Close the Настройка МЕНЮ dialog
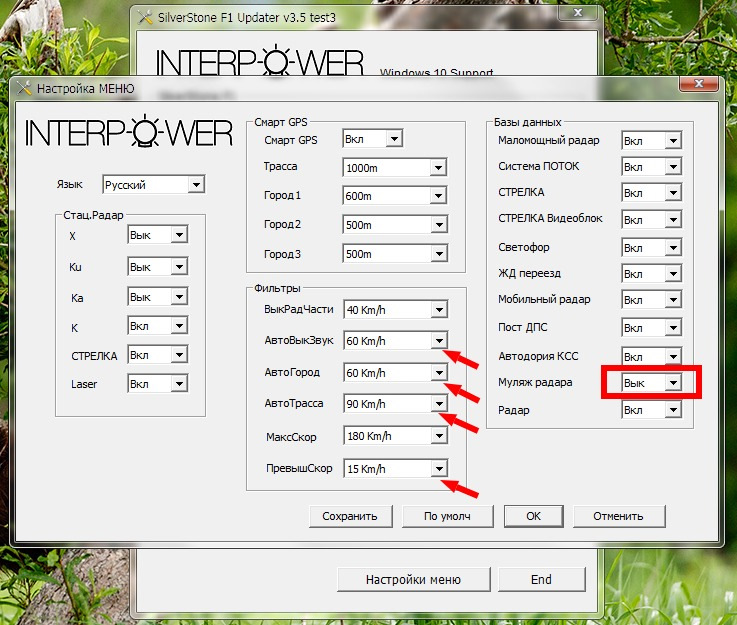The height and width of the screenshot is (625, 737). [x=699, y=83]
